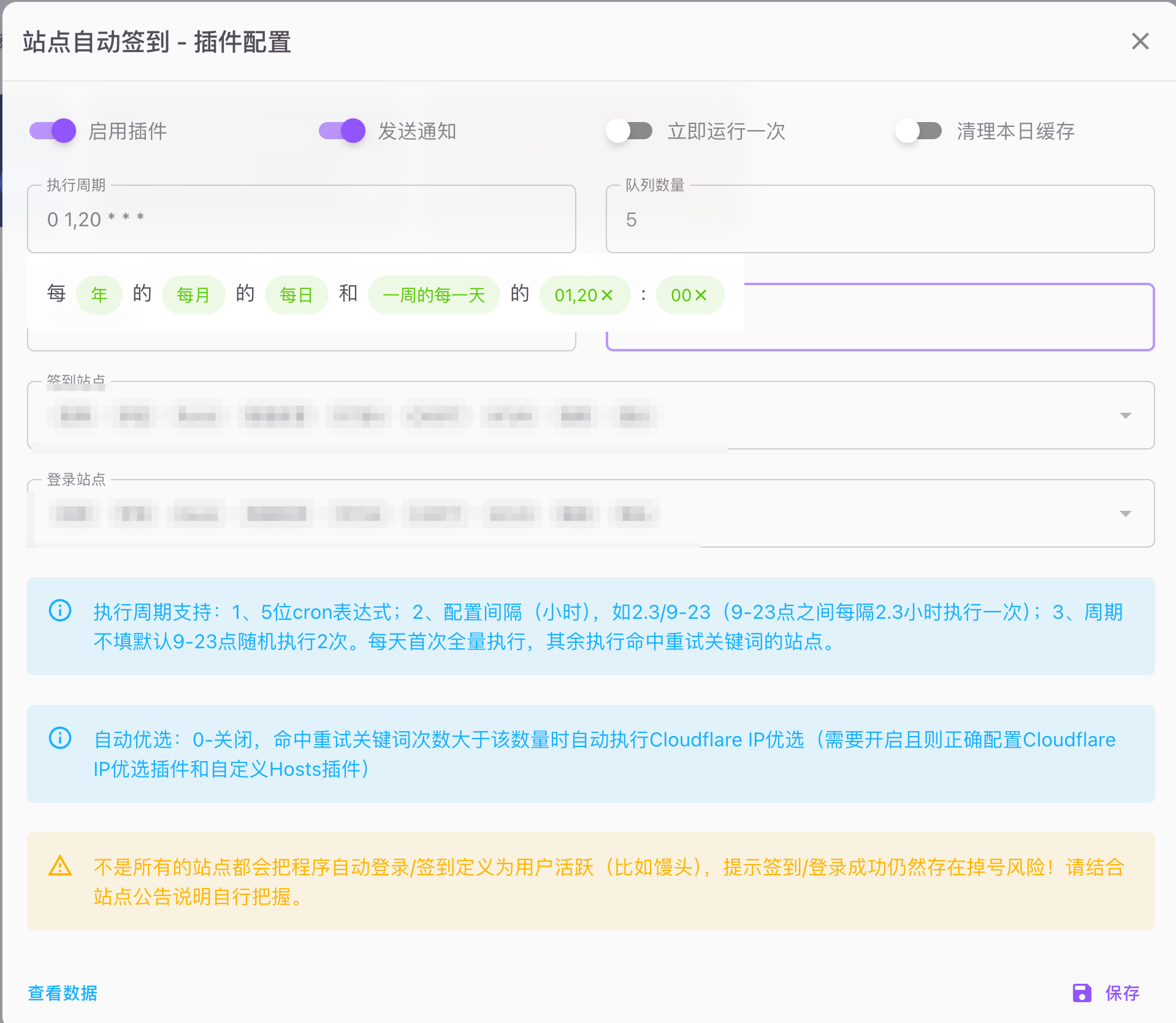Click the 执行周期 cron input field

pos(300,220)
